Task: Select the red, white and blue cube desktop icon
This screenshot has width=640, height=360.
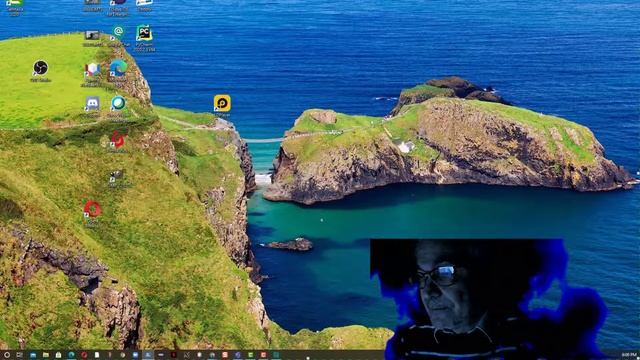Action: [92, 69]
